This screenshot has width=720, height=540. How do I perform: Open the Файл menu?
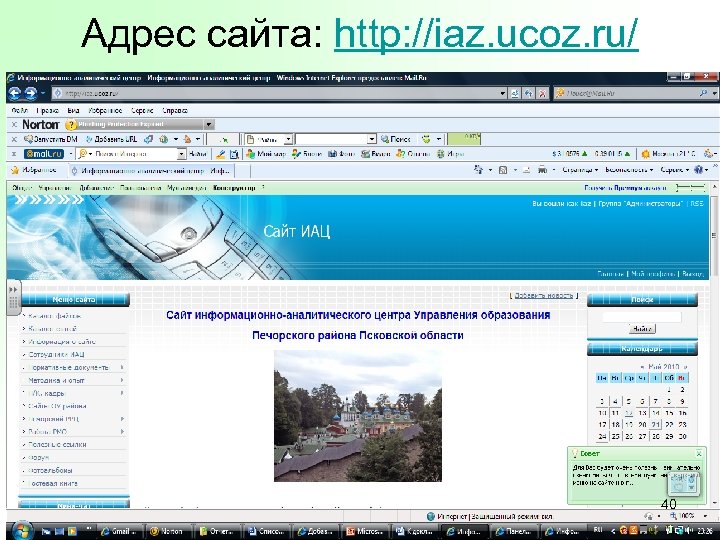[19, 110]
